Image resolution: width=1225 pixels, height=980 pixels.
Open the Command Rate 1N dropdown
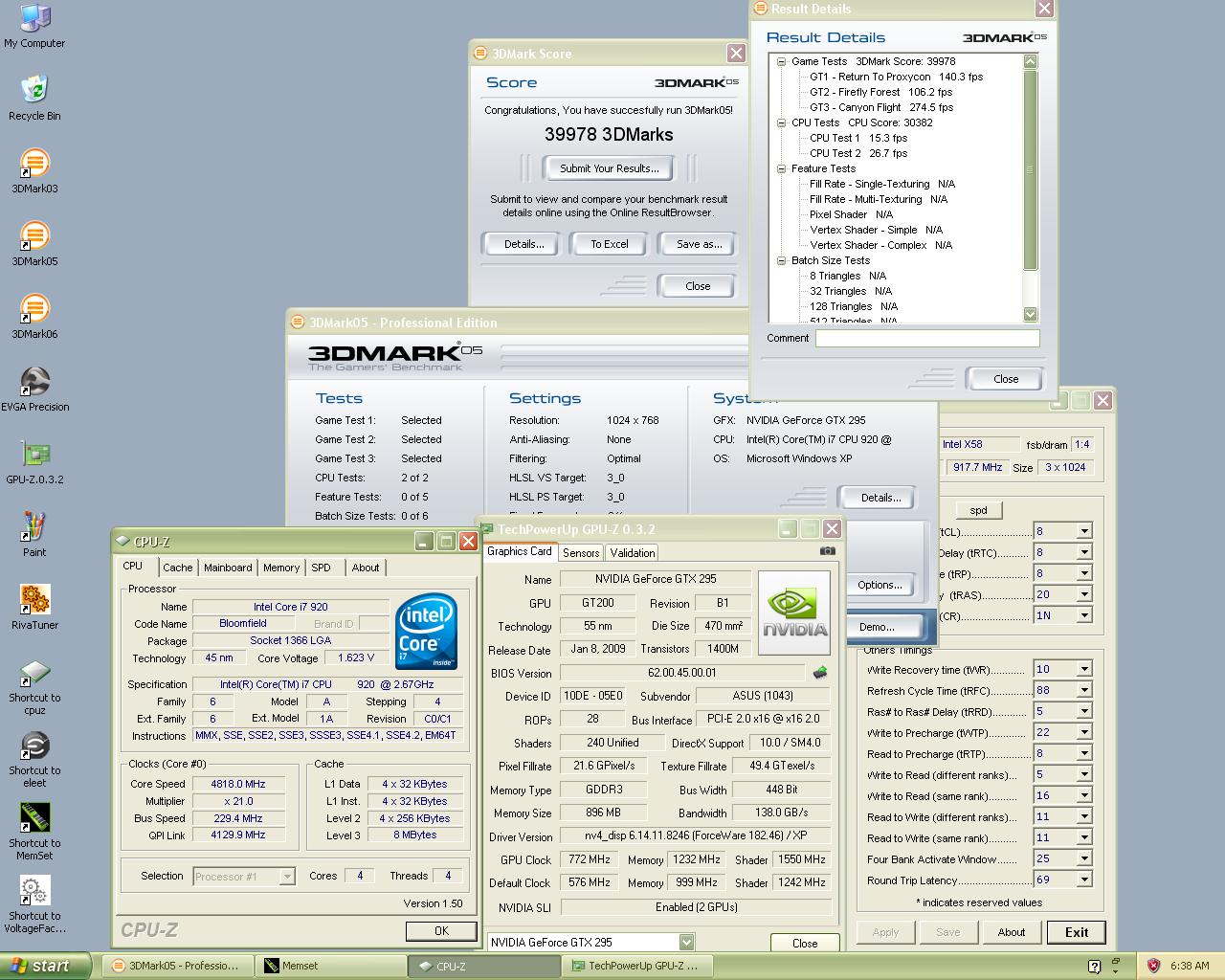pyautogui.click(x=1084, y=615)
